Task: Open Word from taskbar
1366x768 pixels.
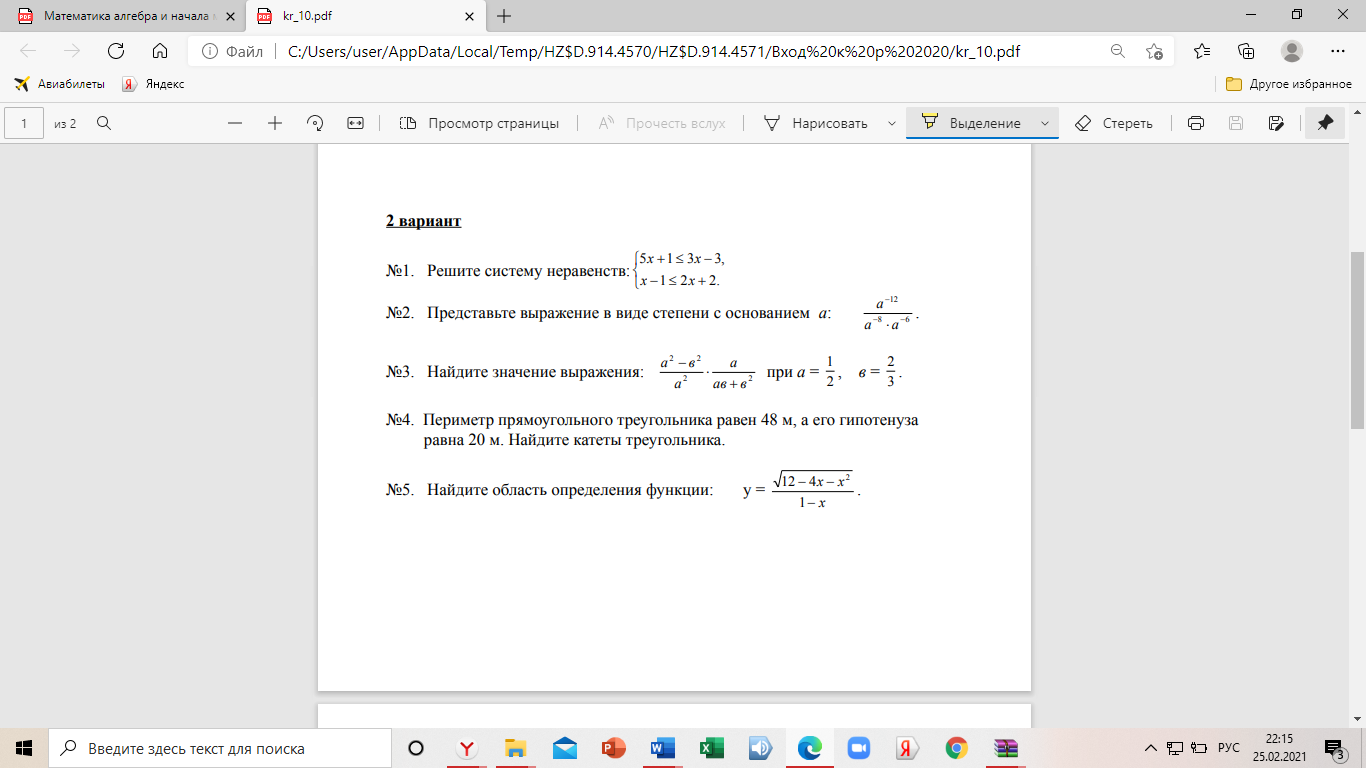Action: click(662, 748)
